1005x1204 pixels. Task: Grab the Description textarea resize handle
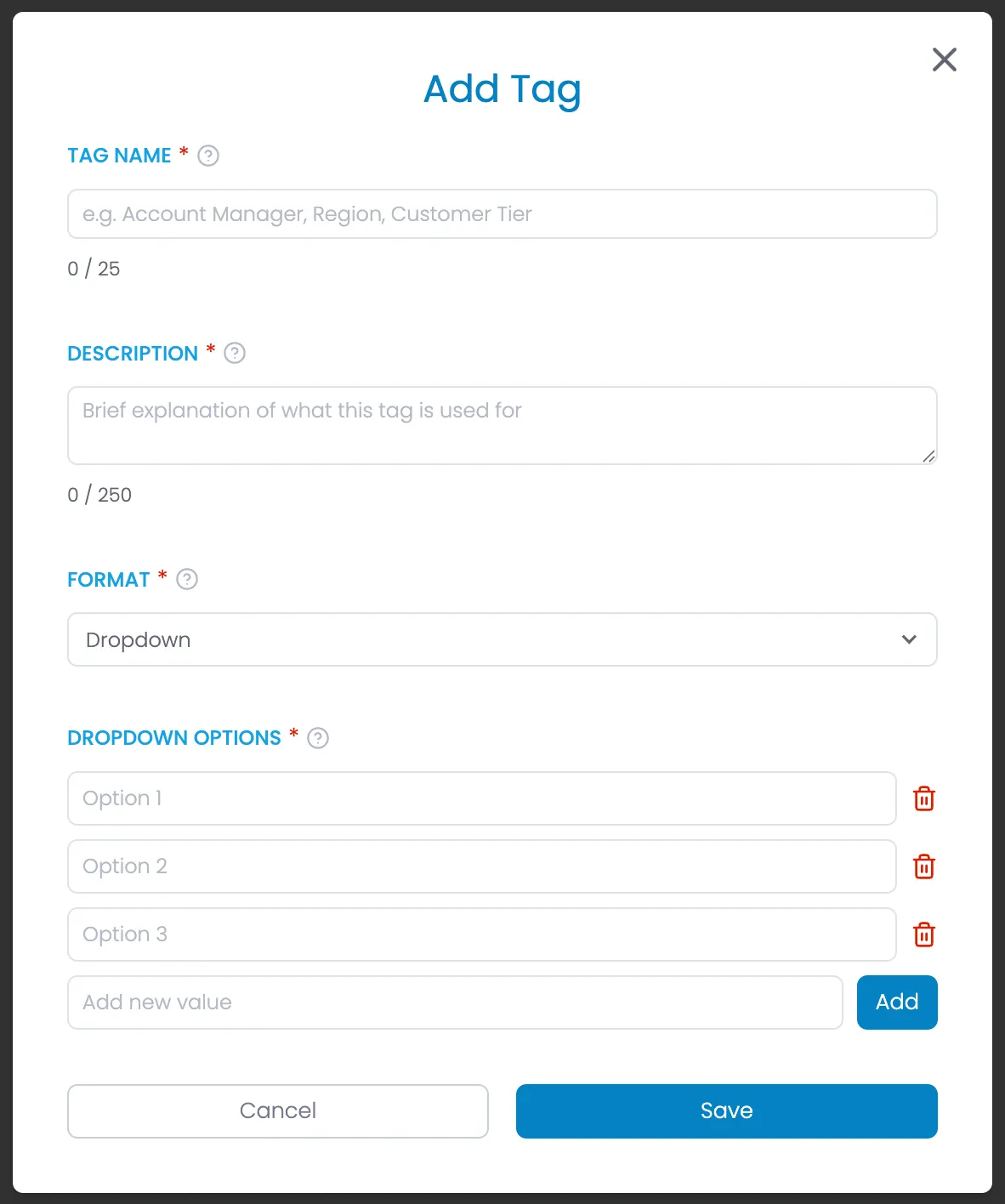pos(928,457)
